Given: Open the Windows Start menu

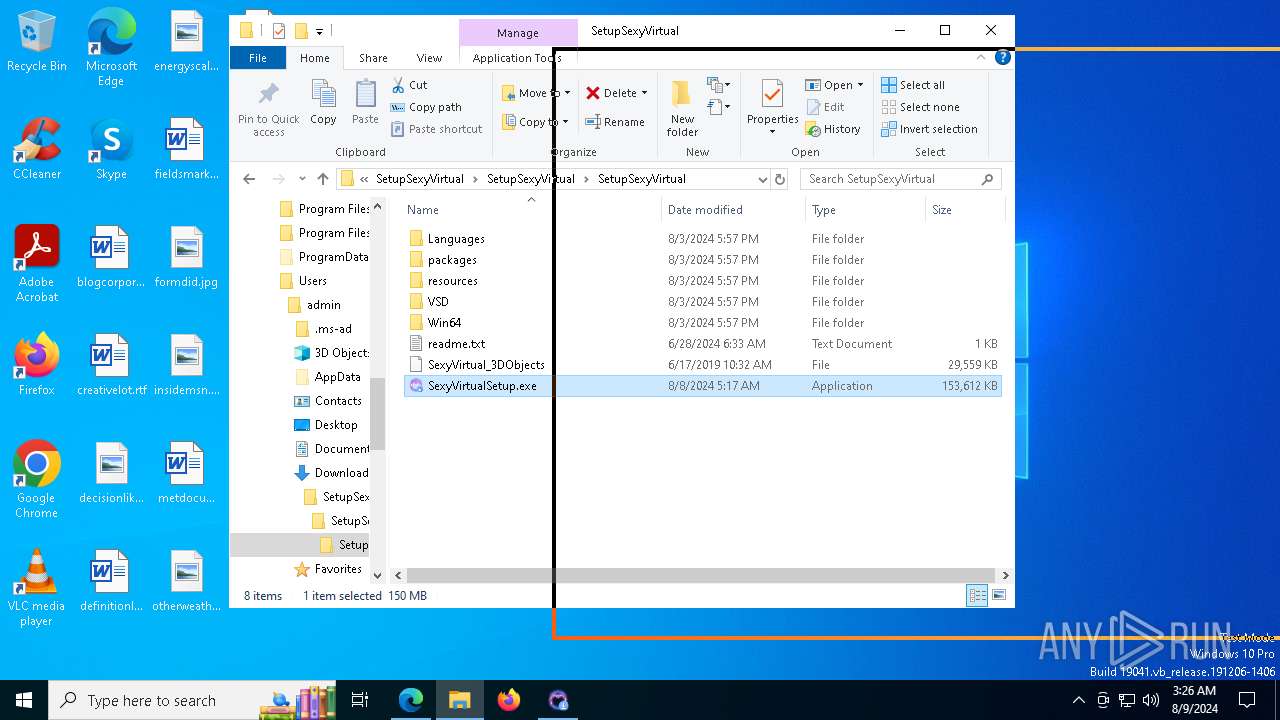Looking at the screenshot, I should (x=24, y=700).
